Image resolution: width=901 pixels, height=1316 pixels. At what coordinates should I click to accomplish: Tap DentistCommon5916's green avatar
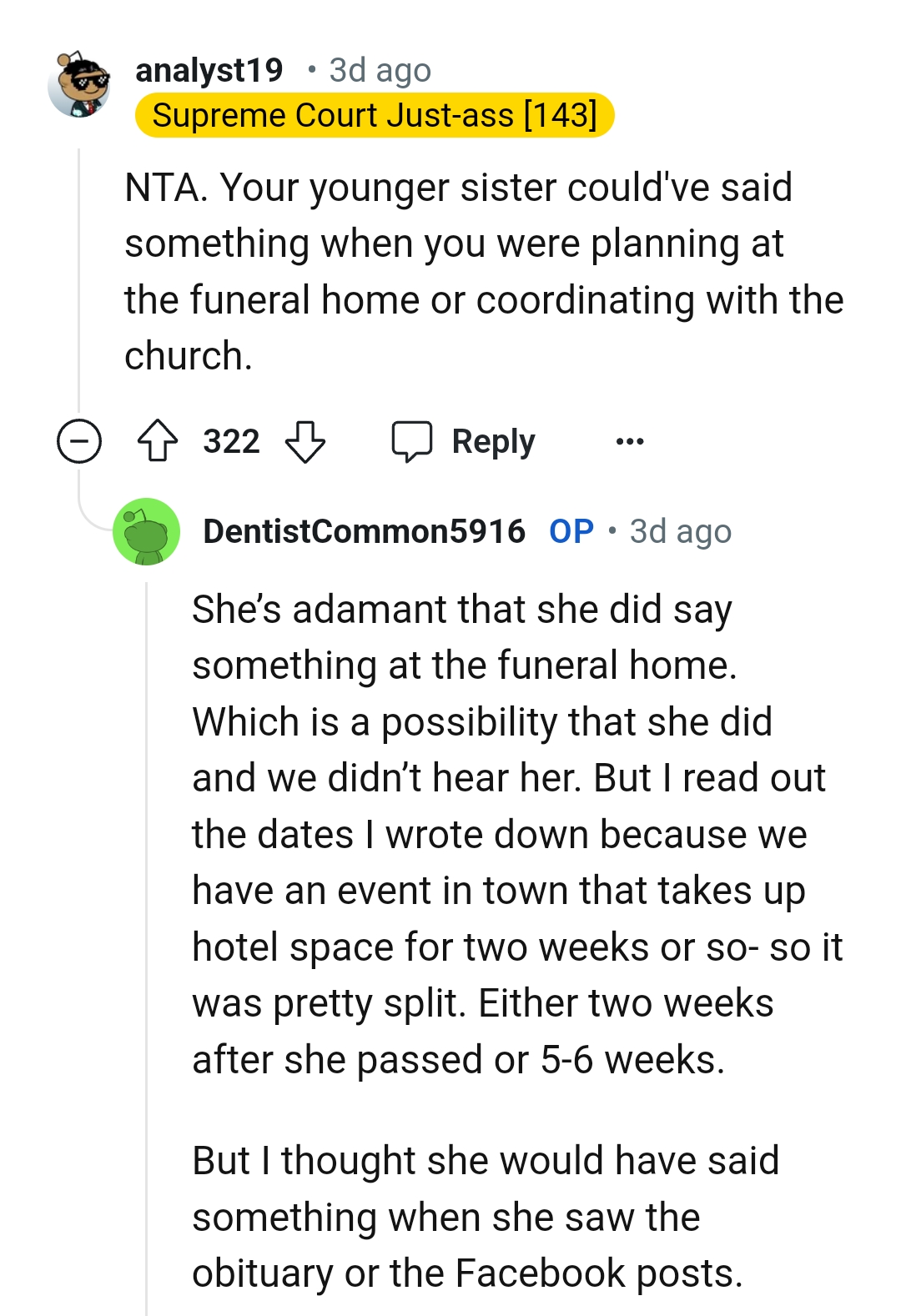pyautogui.click(x=146, y=532)
